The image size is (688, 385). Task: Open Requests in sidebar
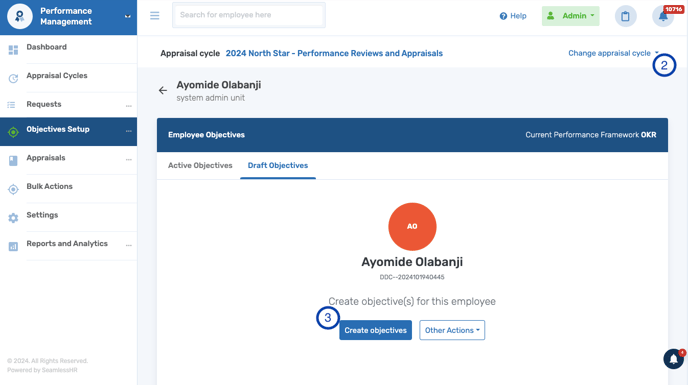point(44,104)
